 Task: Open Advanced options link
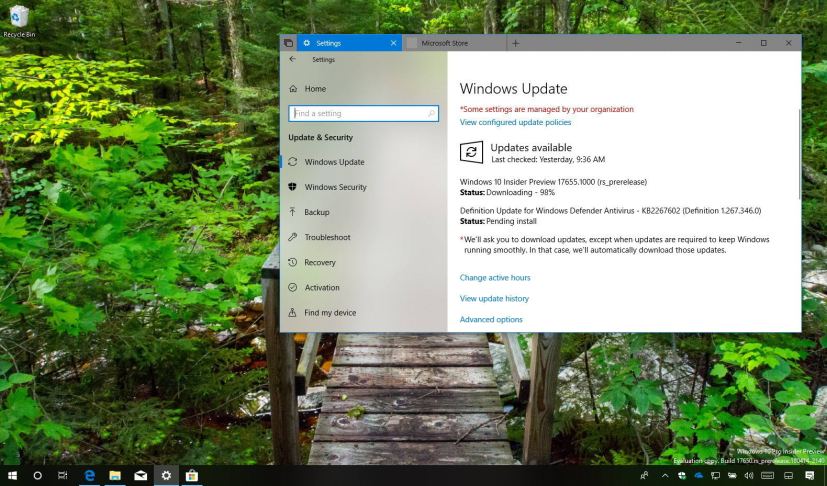point(491,319)
